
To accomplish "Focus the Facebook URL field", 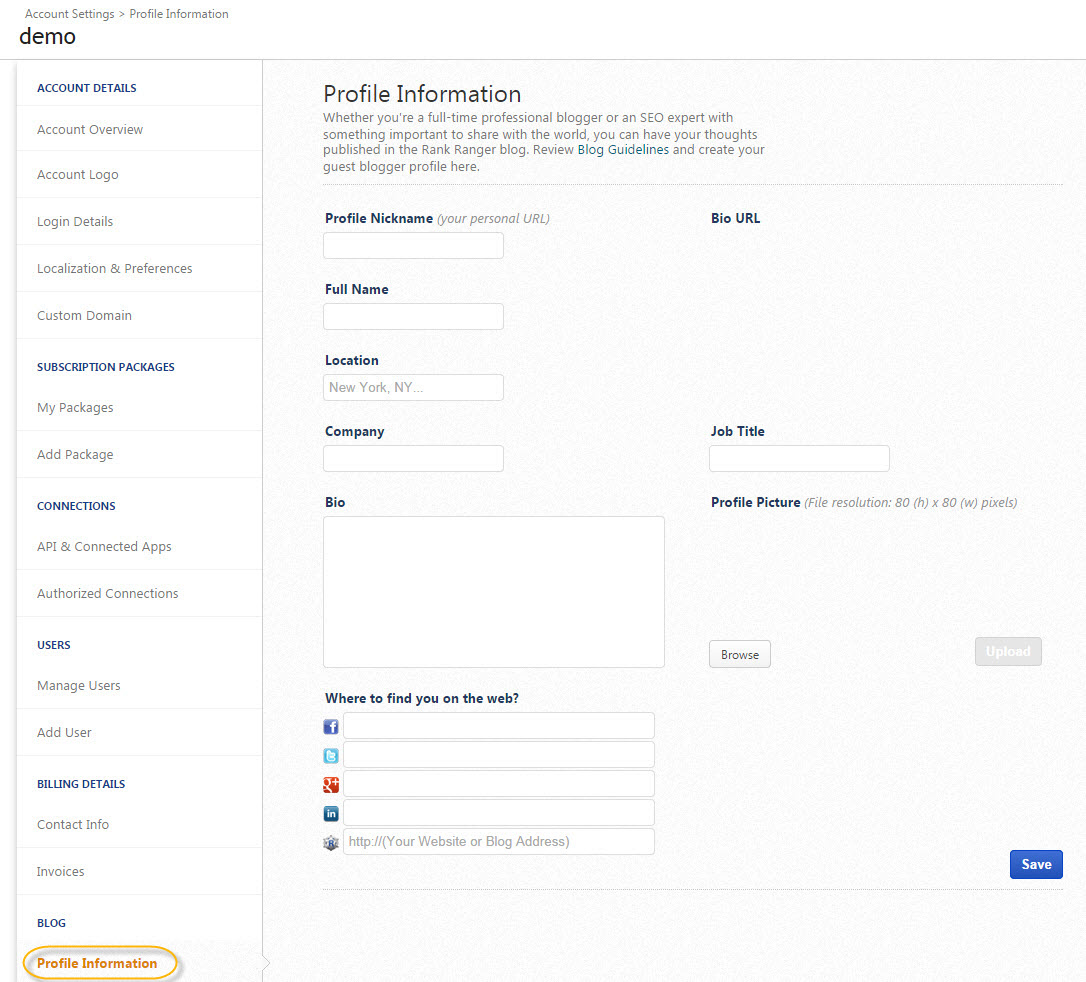I will pos(499,726).
